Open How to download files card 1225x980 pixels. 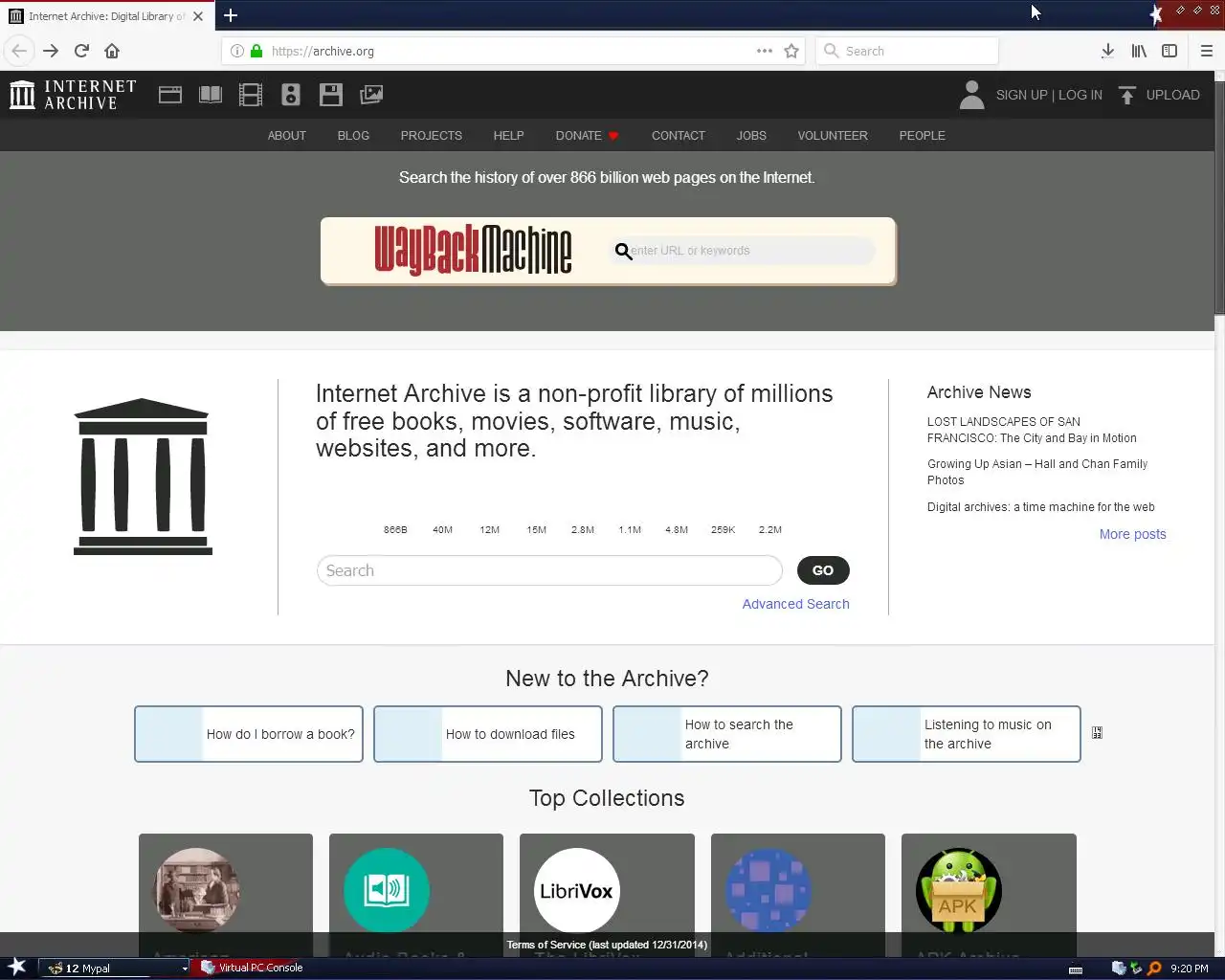[x=488, y=734]
